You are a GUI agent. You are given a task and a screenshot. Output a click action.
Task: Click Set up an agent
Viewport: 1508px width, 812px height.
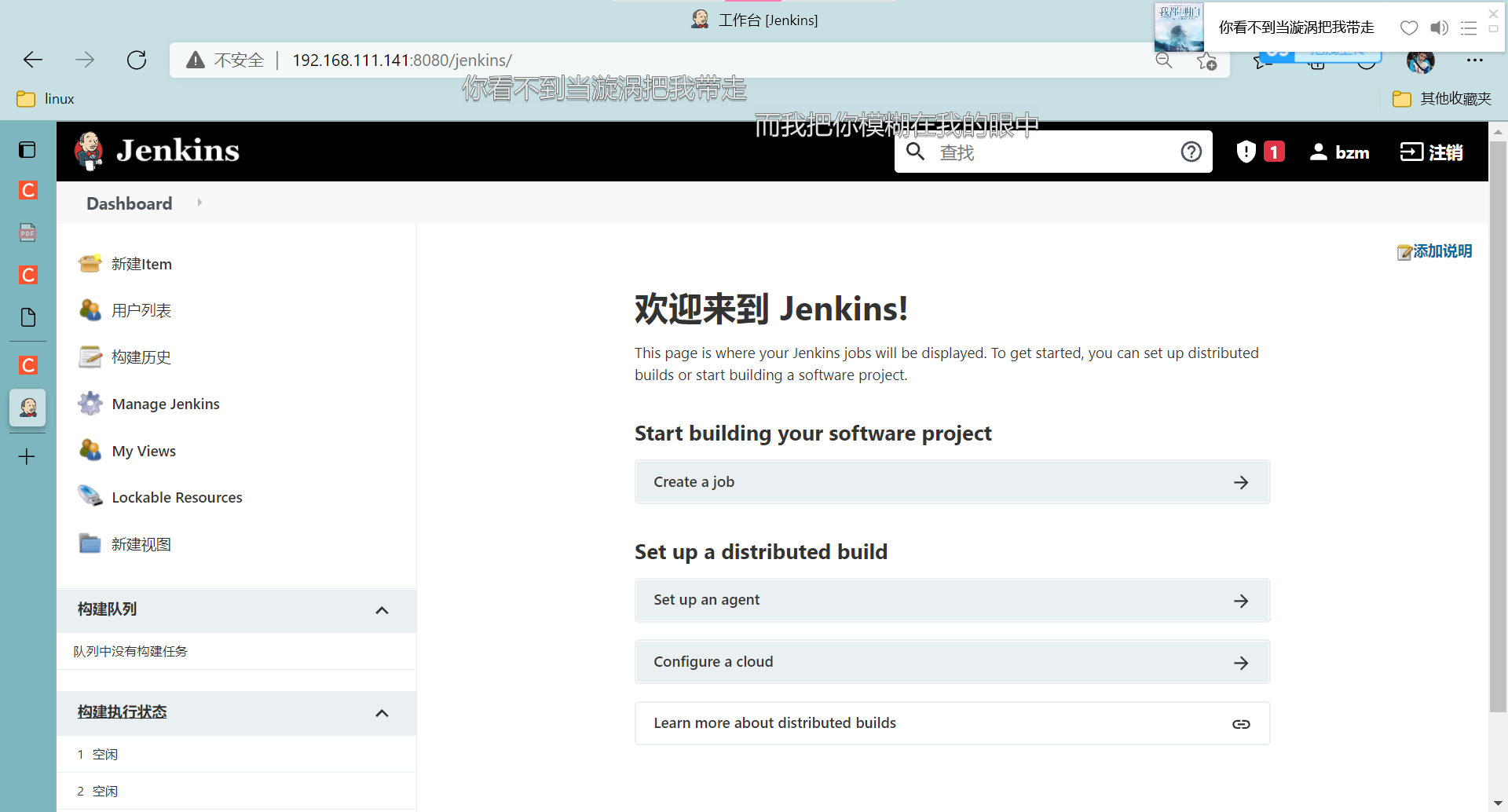click(x=952, y=601)
